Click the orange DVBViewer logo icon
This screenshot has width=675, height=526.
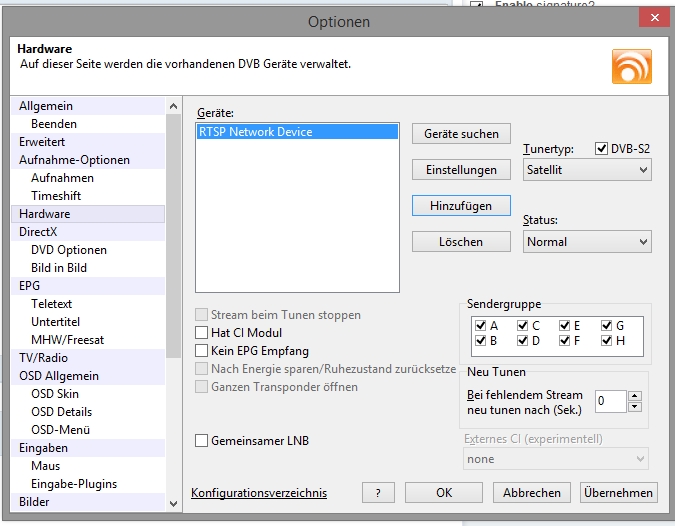[x=631, y=66]
